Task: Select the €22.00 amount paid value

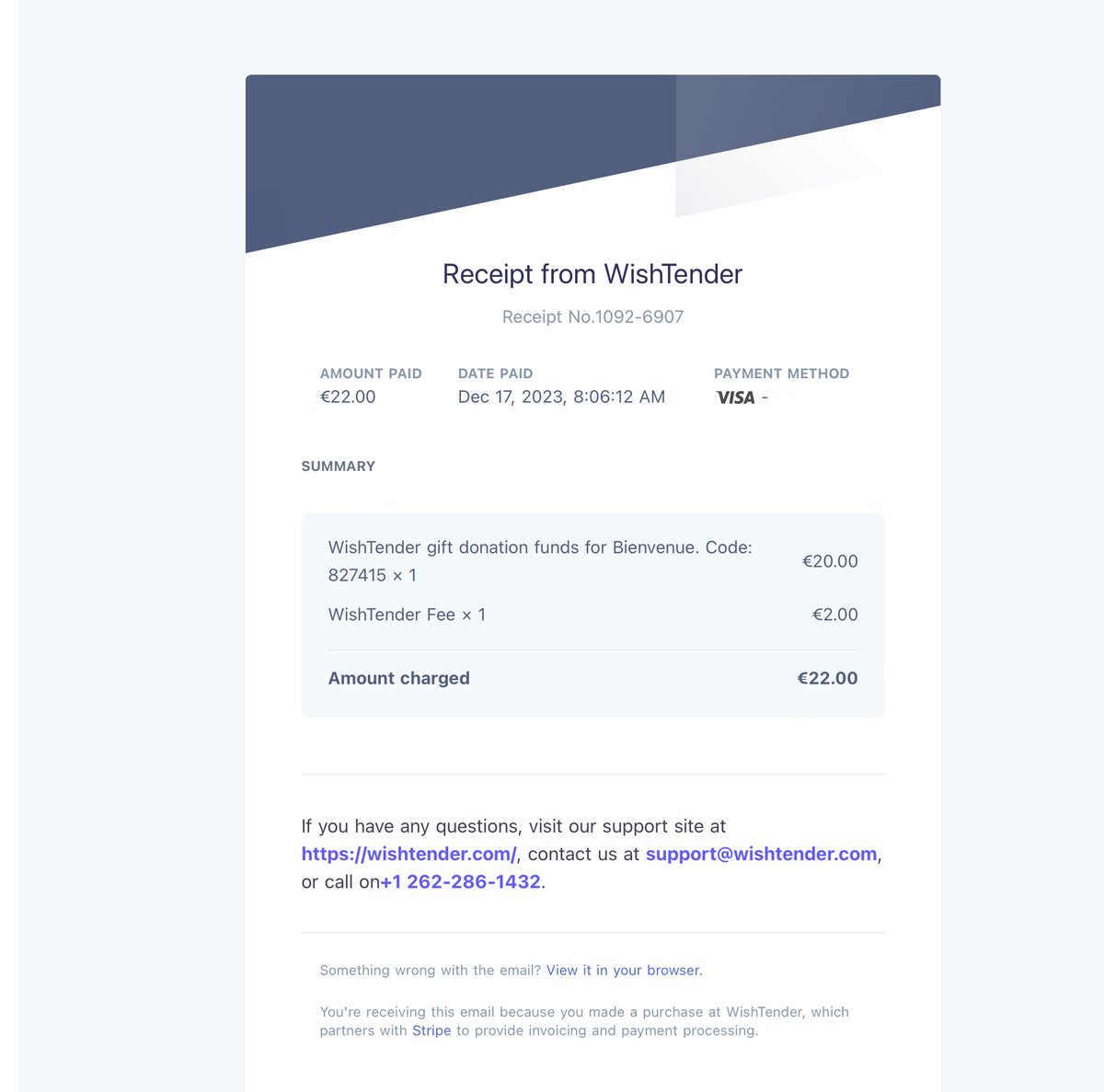Action: 348,397
